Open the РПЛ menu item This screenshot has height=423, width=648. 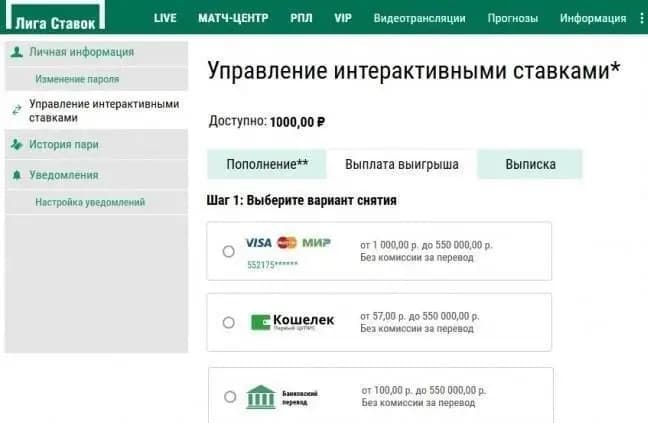coord(301,18)
